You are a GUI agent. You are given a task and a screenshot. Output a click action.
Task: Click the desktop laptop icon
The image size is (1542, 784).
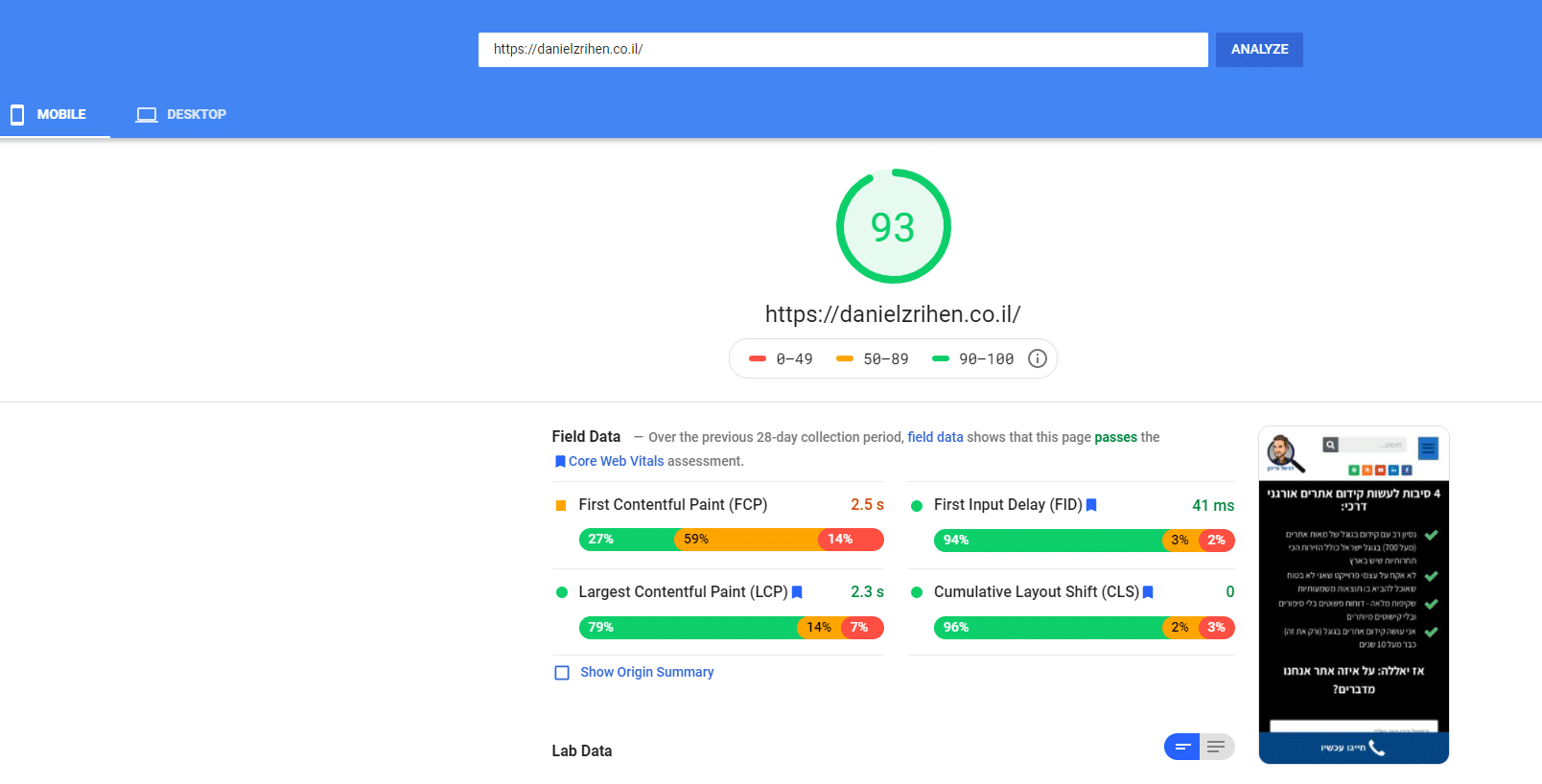pyautogui.click(x=147, y=115)
